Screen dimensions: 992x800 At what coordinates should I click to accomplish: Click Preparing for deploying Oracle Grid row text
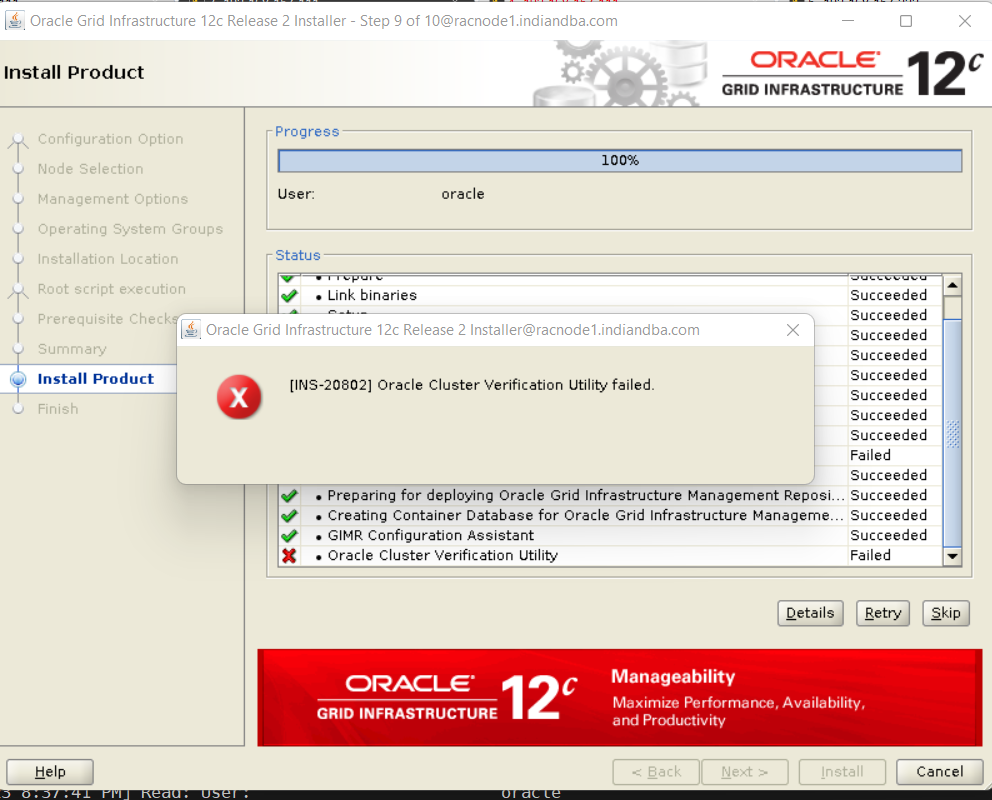tap(585, 495)
